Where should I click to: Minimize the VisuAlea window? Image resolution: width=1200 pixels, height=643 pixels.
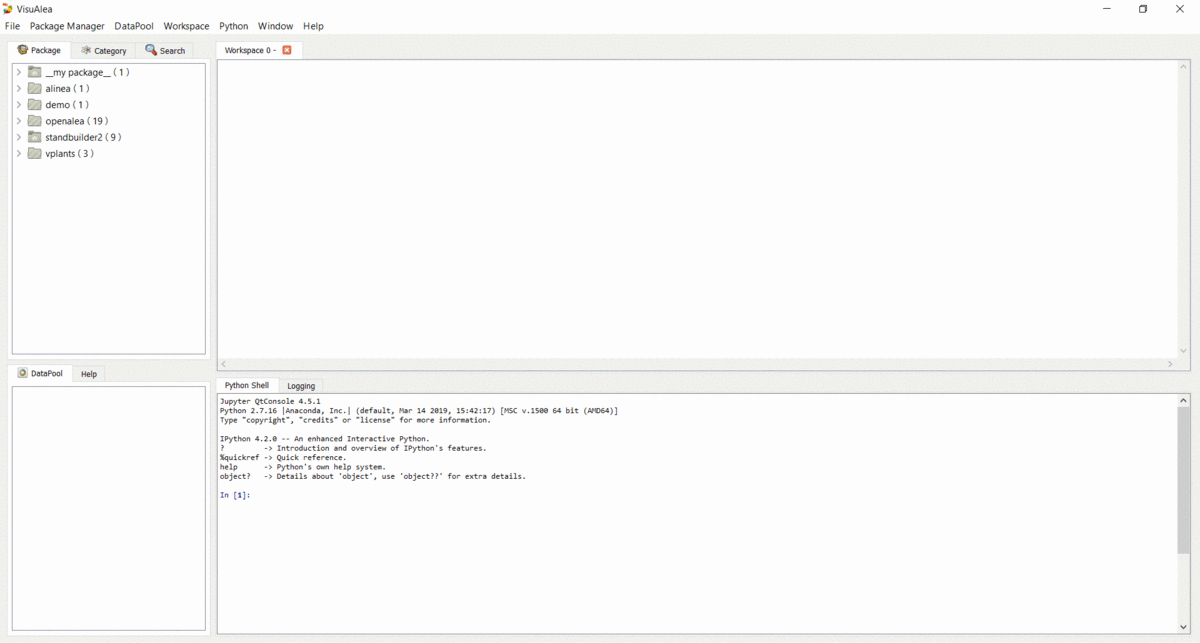(1107, 9)
